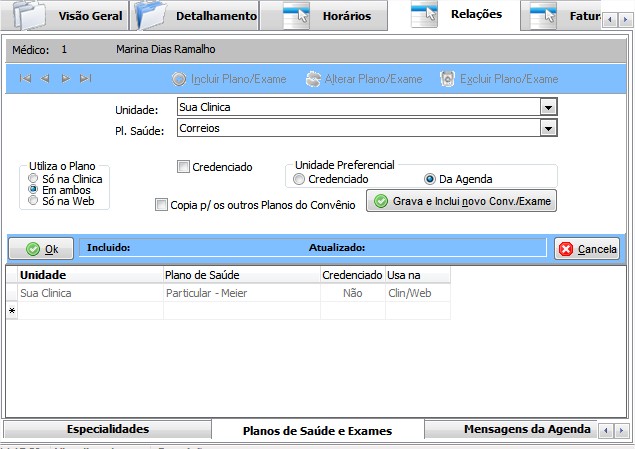
Task: Expand the Pl. Saúde dropdown list
Action: 547,128
